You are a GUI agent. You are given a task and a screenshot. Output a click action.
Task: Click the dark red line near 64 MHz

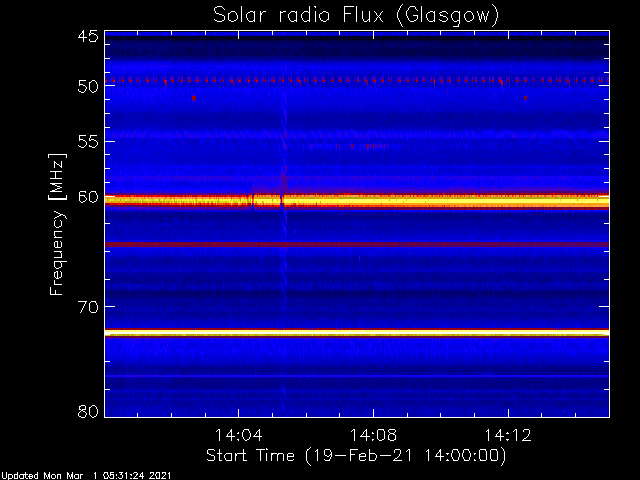click(x=357, y=244)
